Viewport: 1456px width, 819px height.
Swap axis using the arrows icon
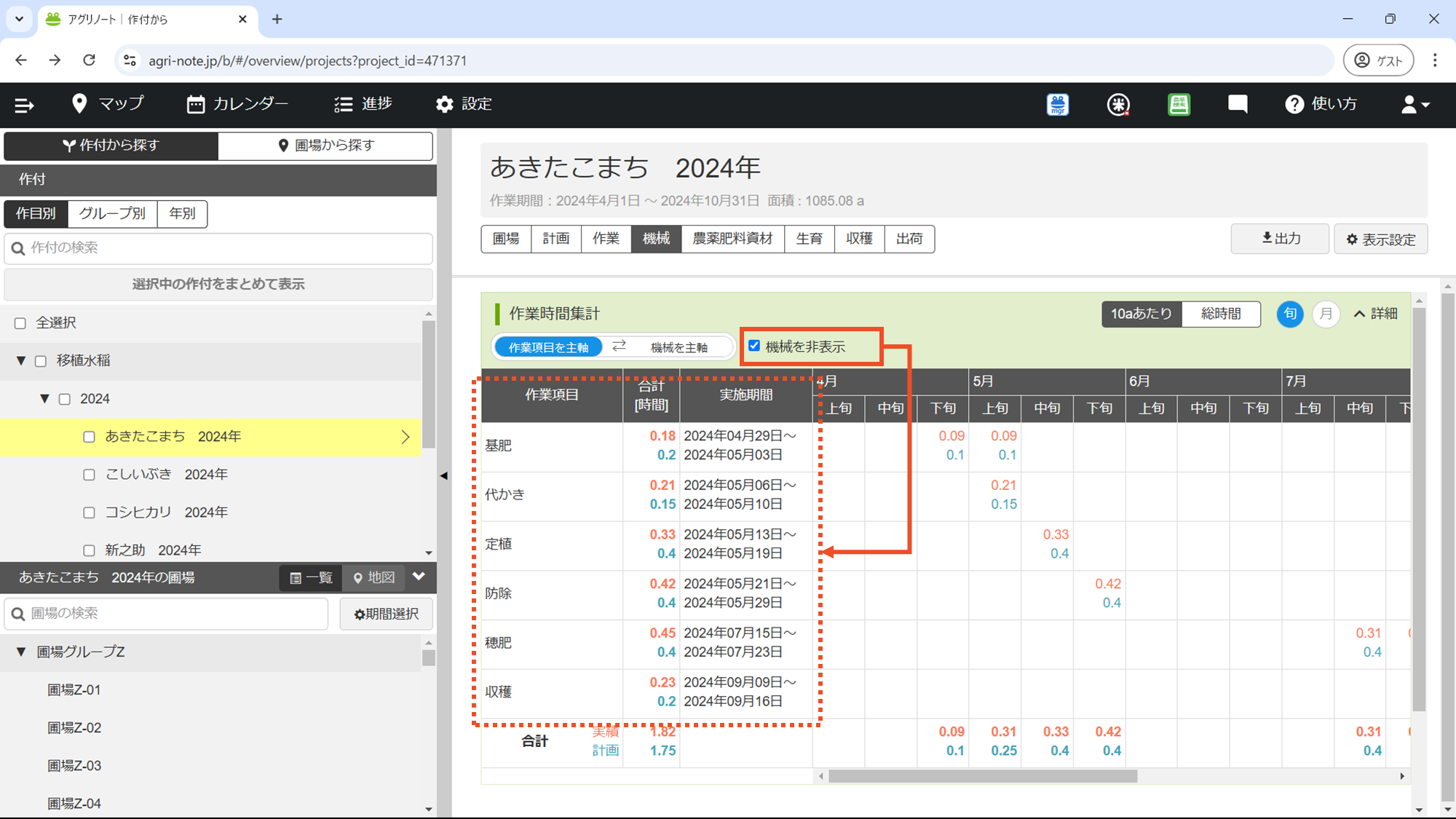tap(619, 347)
